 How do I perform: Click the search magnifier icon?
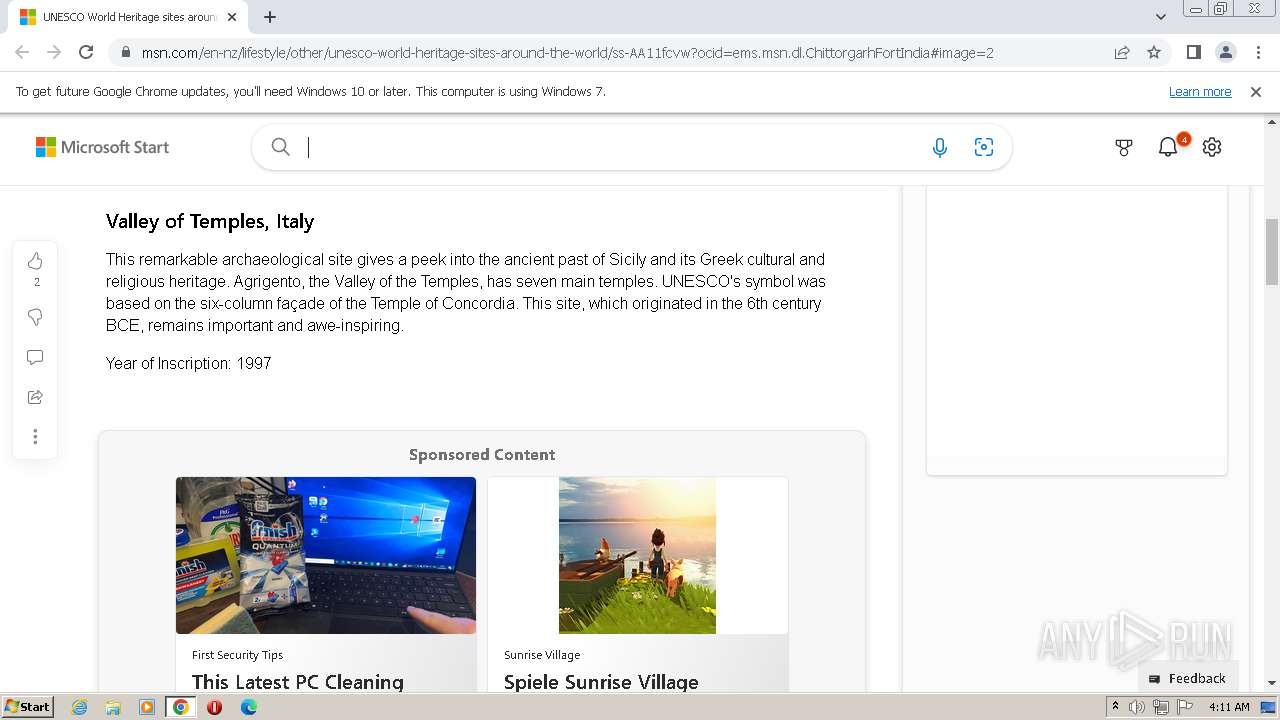[281, 147]
